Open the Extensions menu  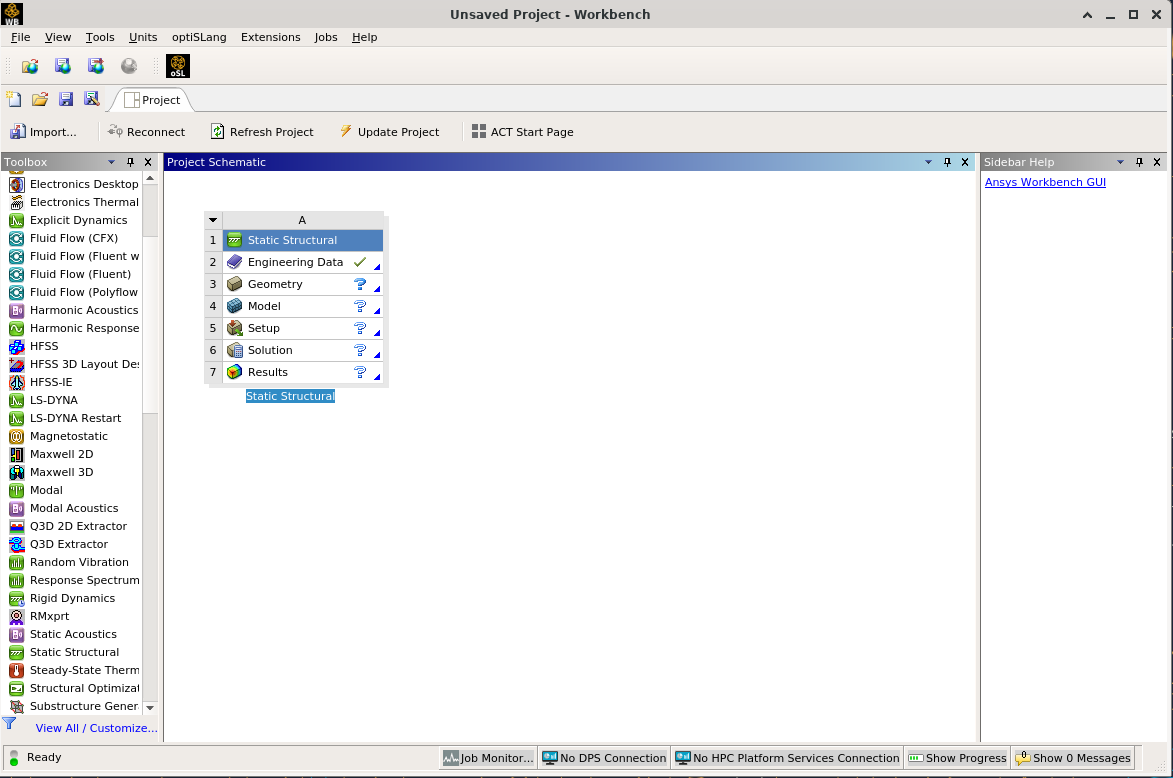[x=270, y=37]
